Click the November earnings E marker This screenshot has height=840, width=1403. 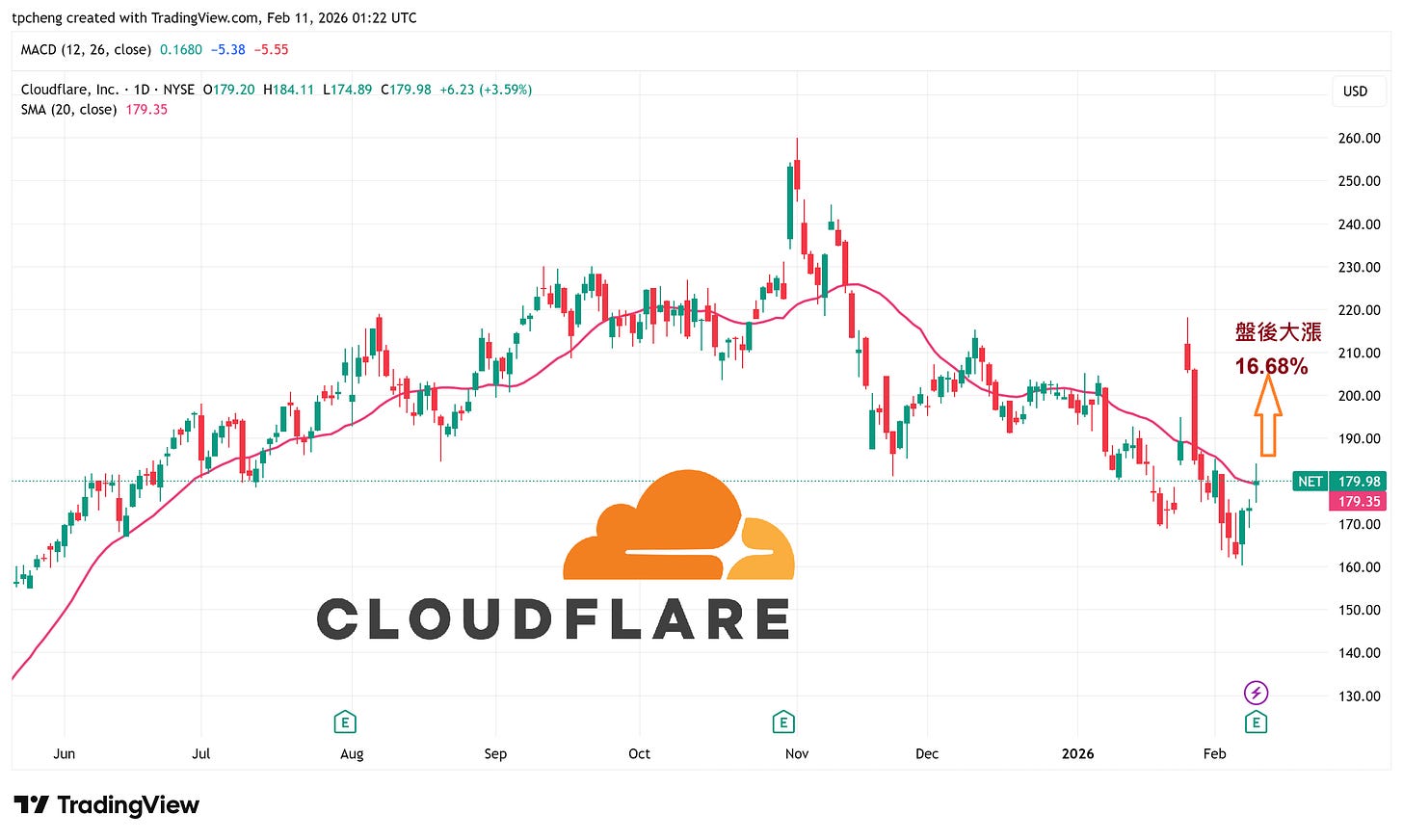(783, 722)
